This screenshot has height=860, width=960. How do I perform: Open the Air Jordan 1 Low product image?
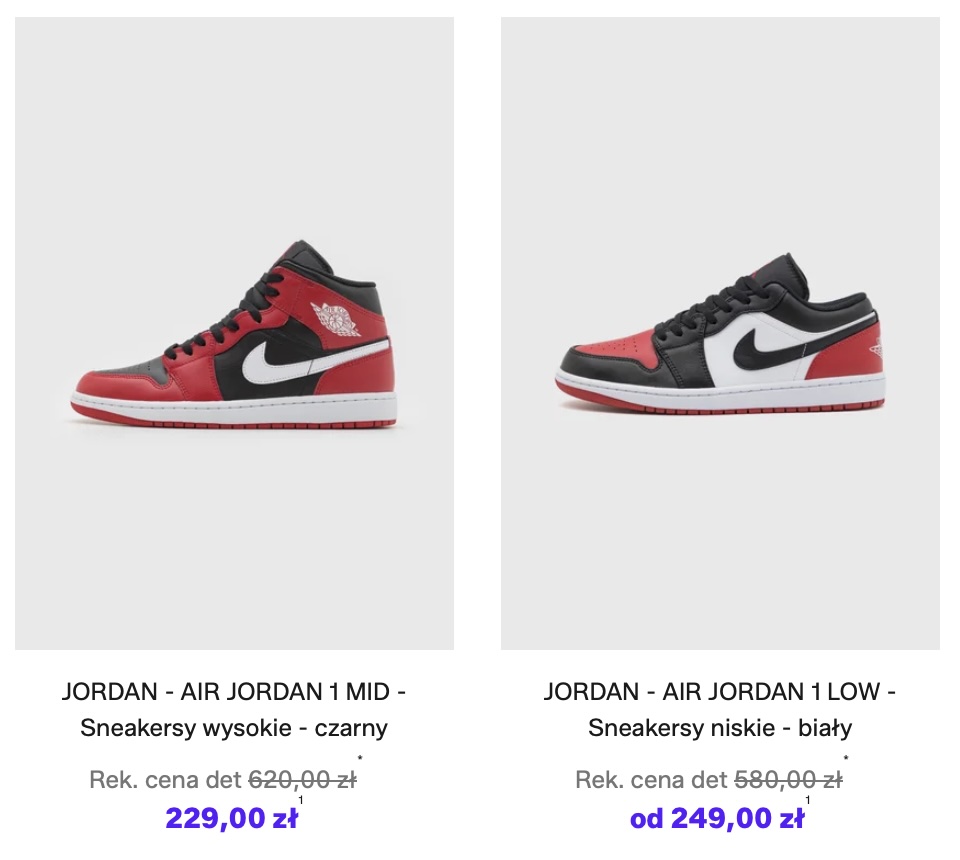(720, 333)
